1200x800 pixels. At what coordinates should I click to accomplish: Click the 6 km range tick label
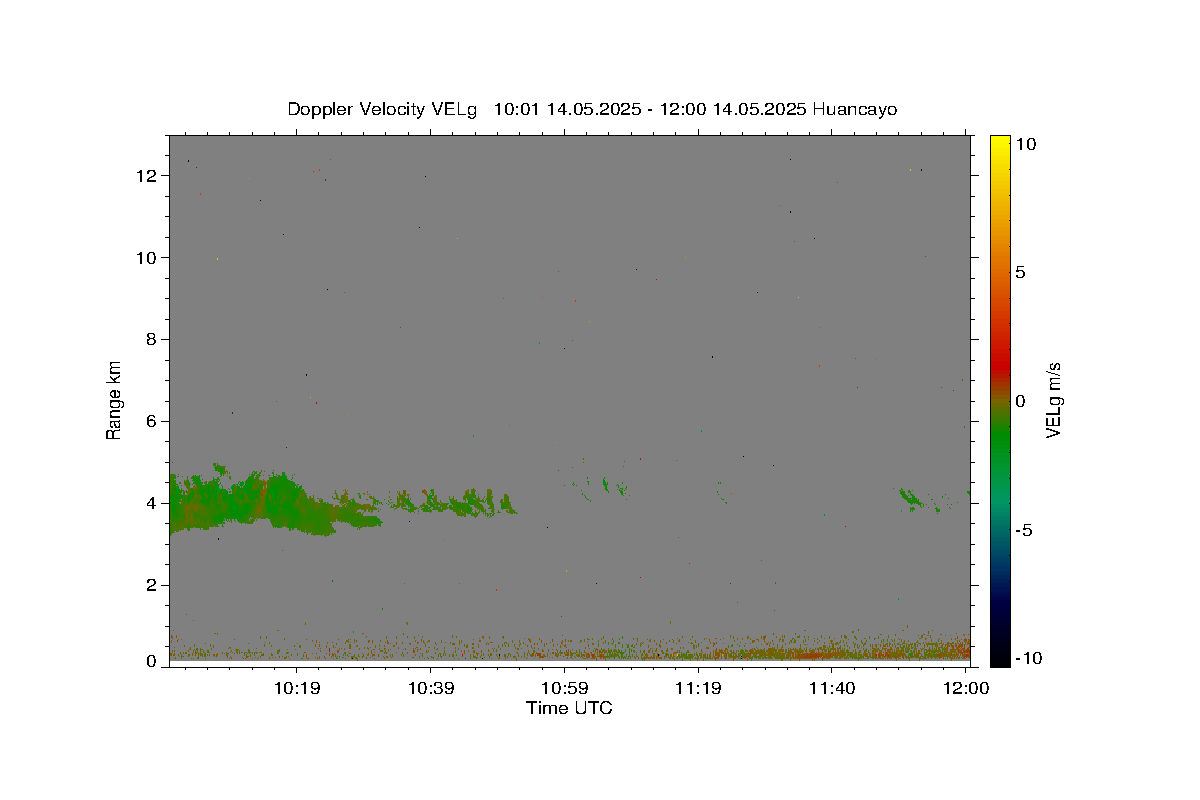pyautogui.click(x=153, y=422)
